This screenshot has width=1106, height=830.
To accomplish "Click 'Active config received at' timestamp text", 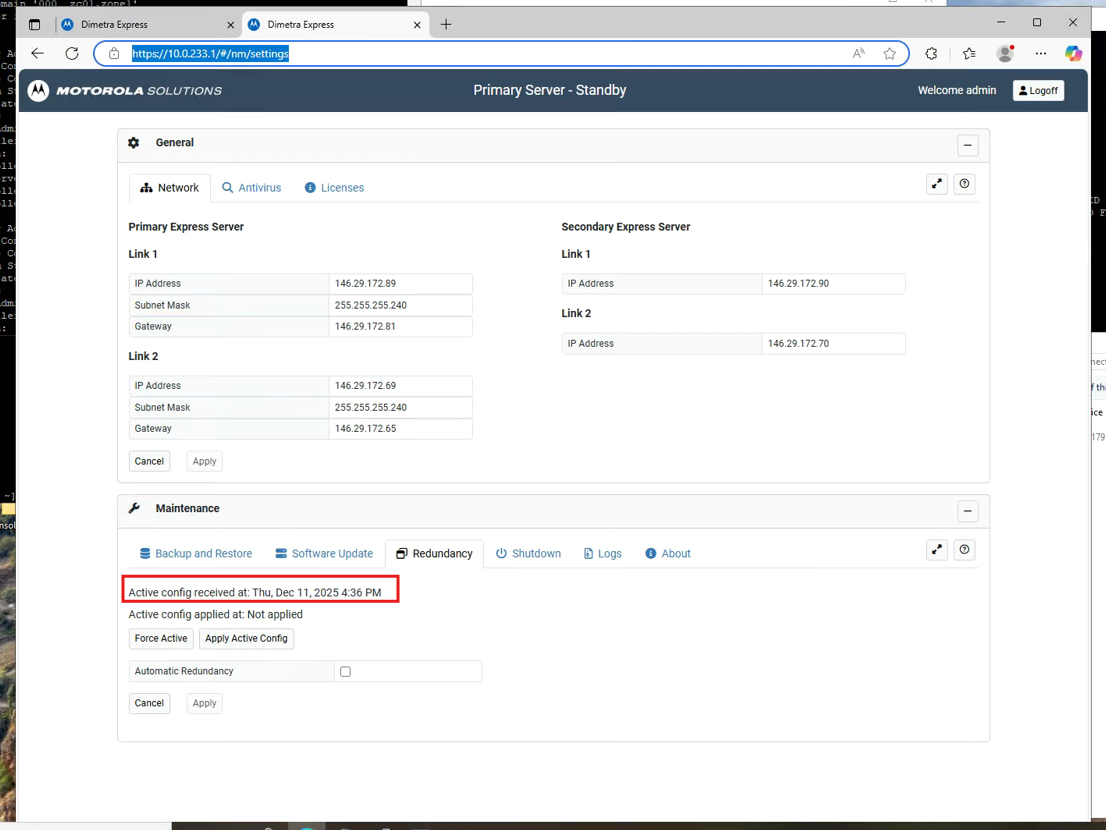I will [255, 592].
